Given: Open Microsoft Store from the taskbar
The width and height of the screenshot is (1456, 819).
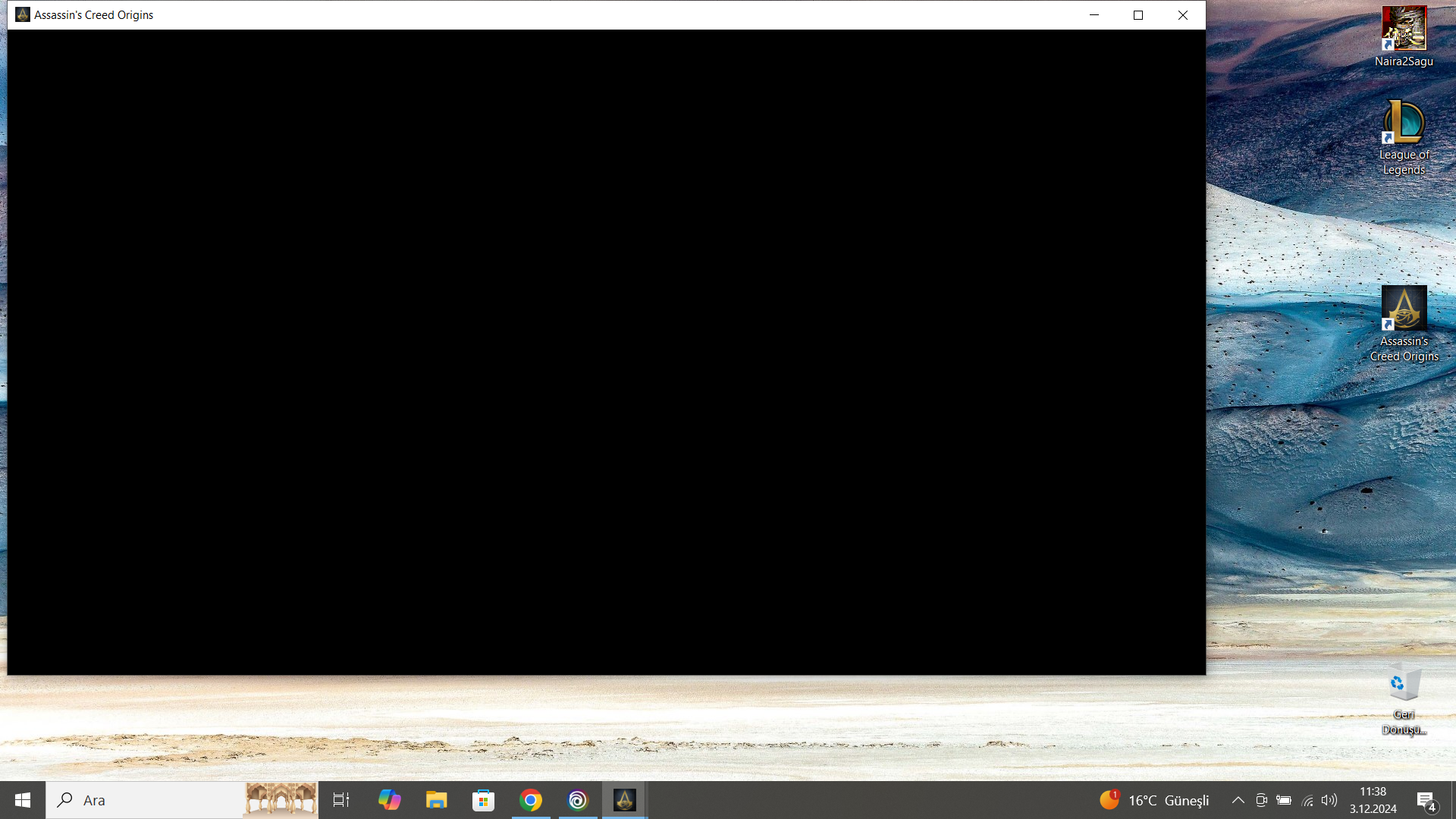Looking at the screenshot, I should [x=483, y=800].
